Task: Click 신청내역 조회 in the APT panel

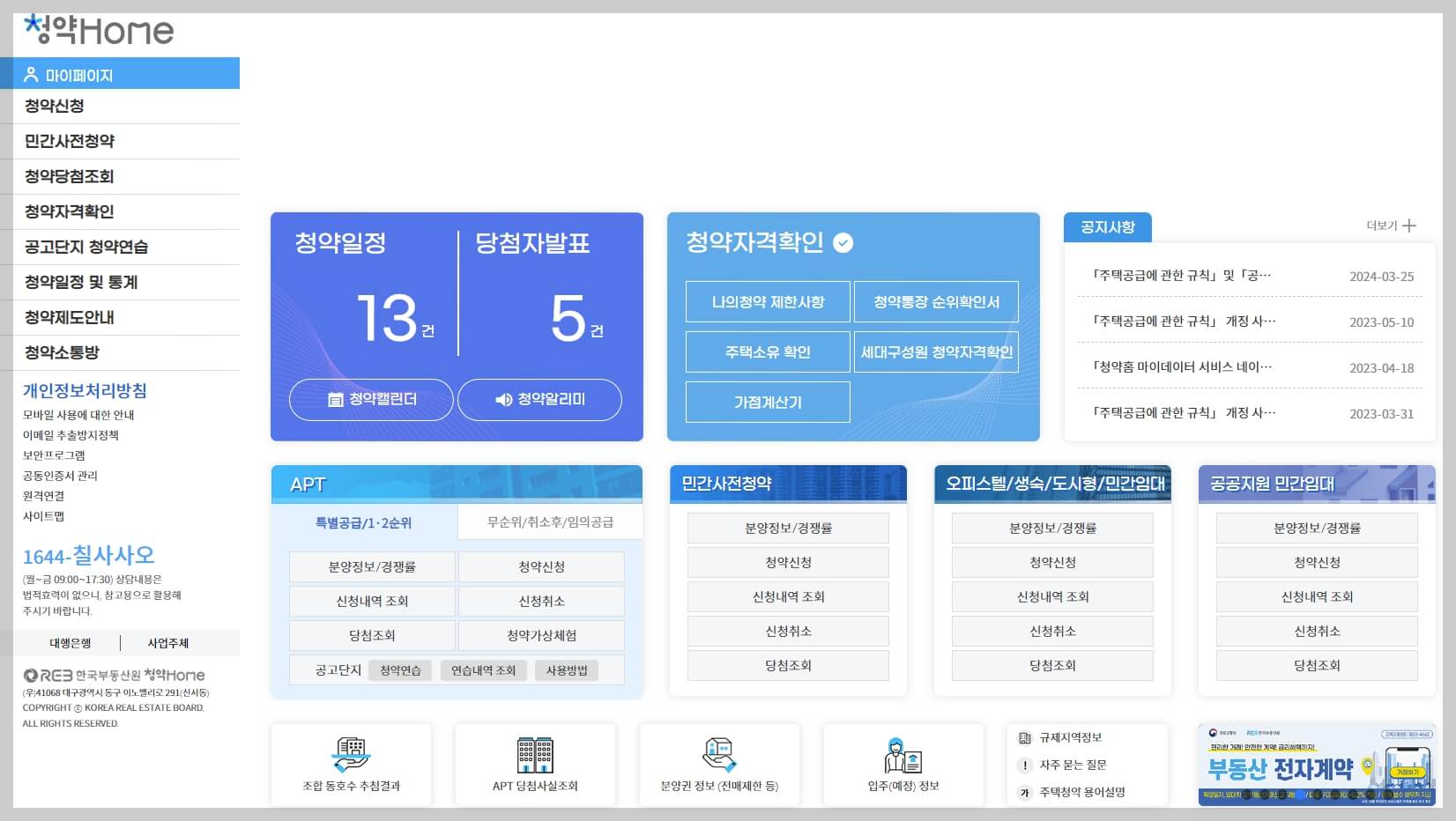Action: click(372, 601)
